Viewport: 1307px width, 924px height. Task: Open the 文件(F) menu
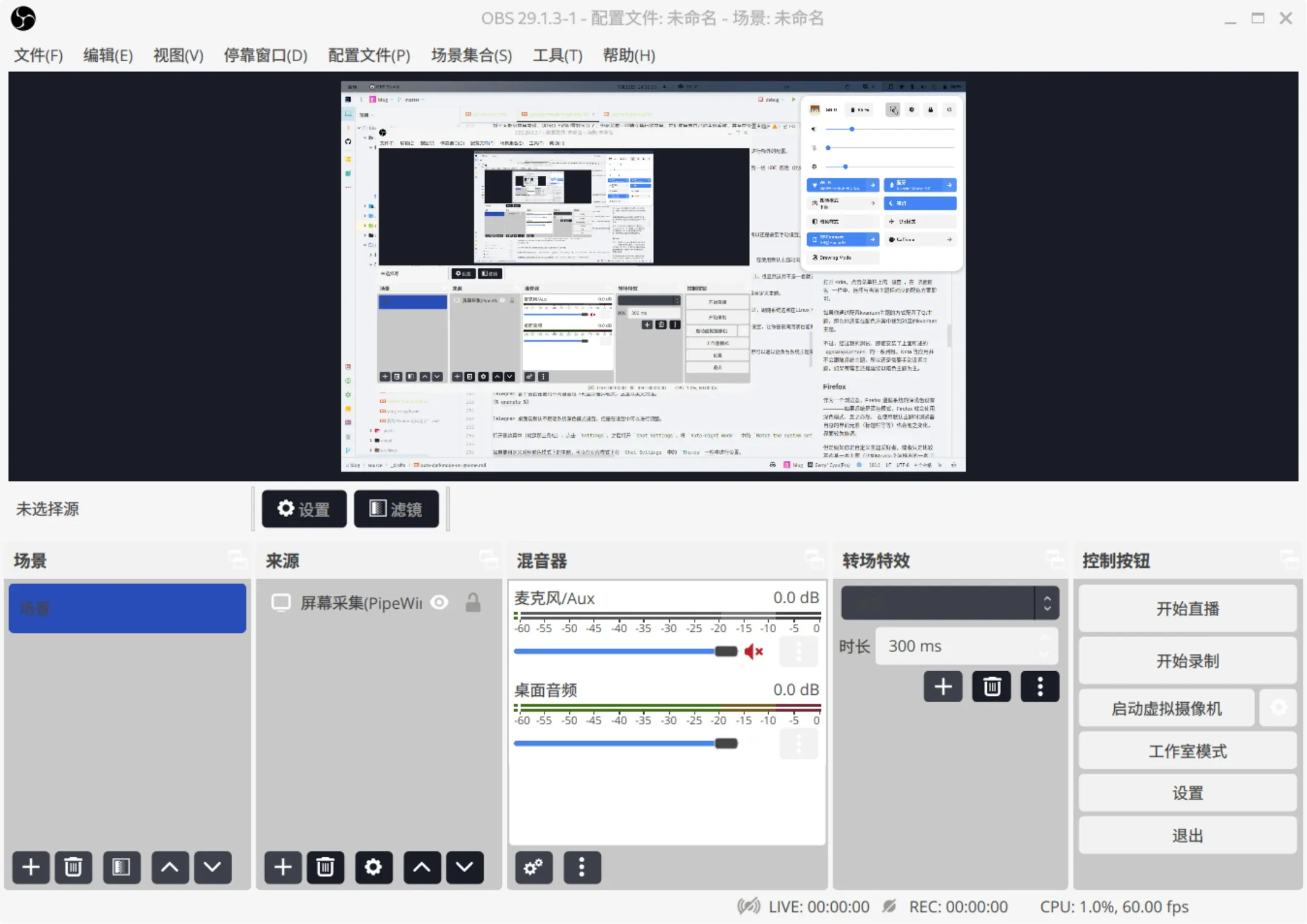38,55
